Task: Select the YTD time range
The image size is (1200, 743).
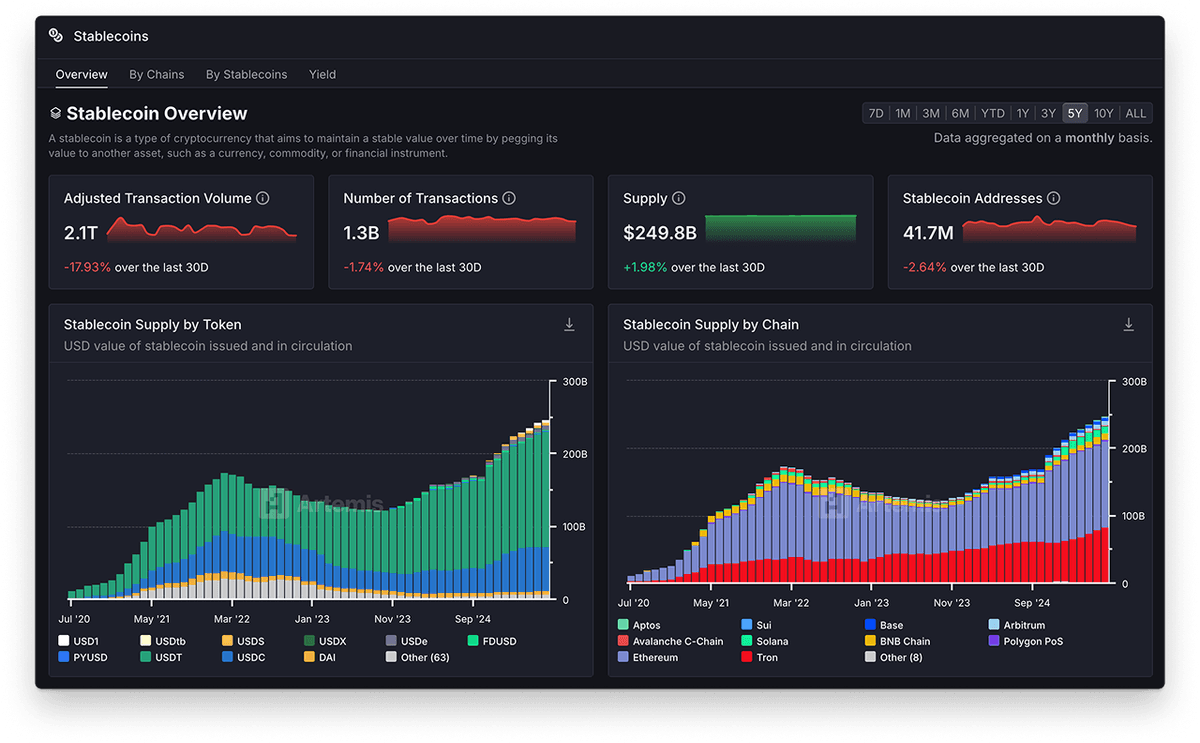Action: point(993,113)
